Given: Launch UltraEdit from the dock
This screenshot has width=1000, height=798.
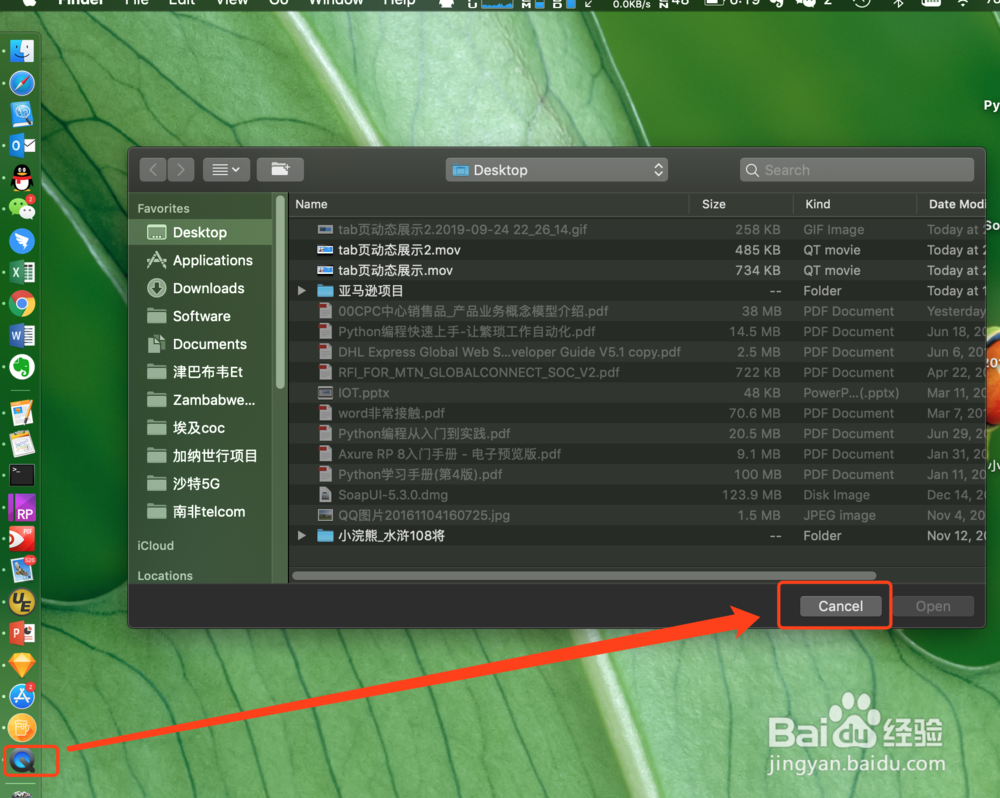Looking at the screenshot, I should click(22, 602).
